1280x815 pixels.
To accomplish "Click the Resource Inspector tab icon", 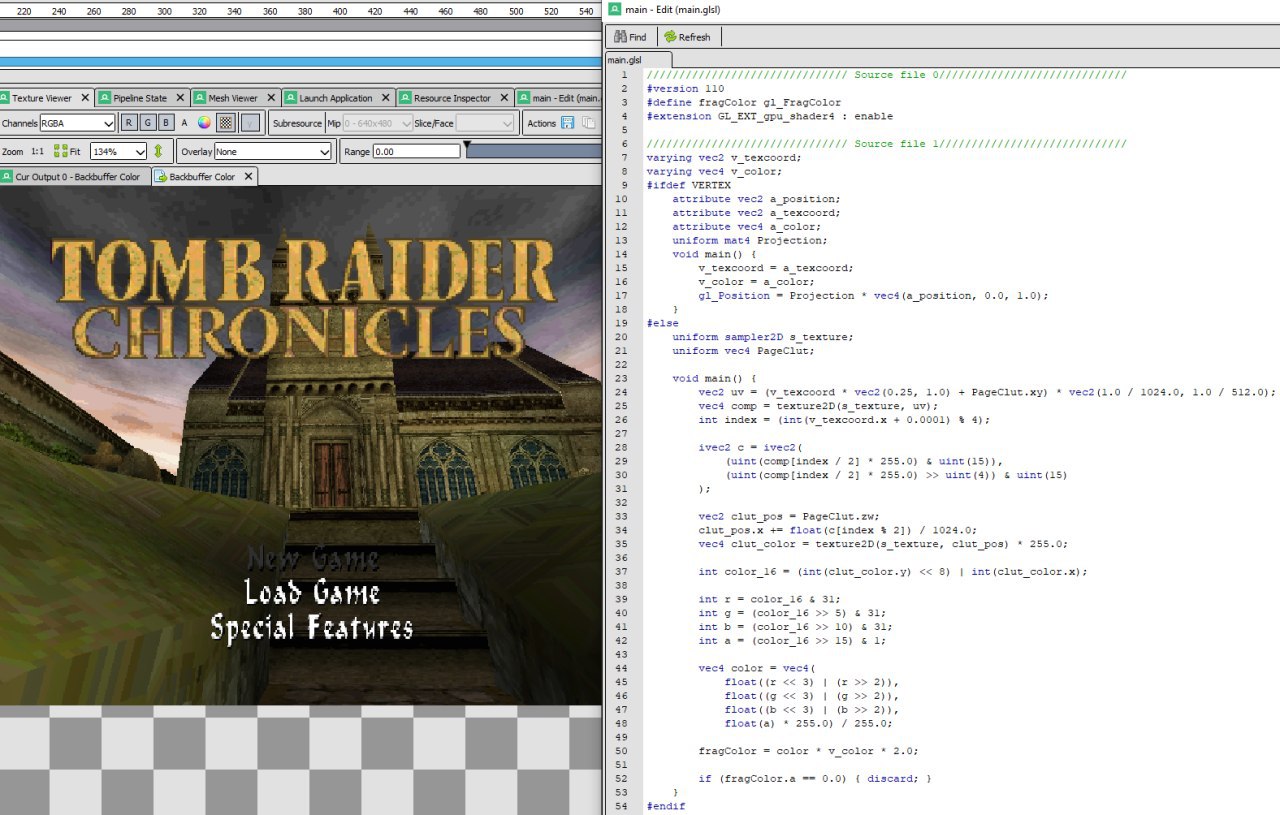I will pyautogui.click(x=405, y=98).
